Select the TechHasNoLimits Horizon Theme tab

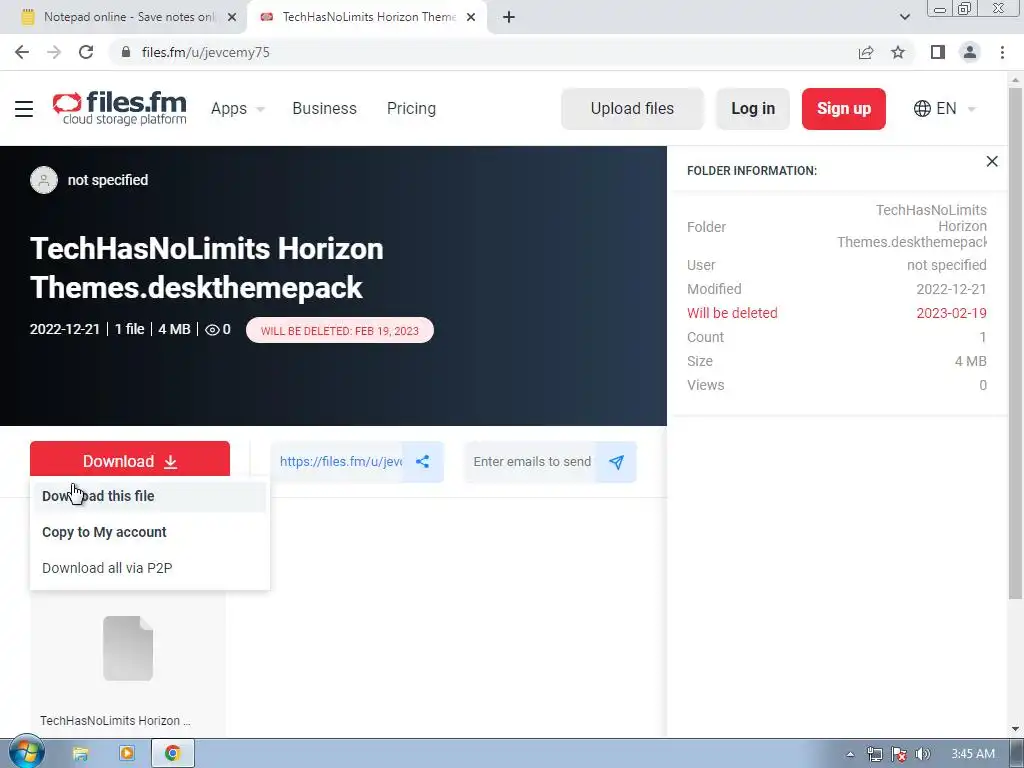[x=368, y=17]
